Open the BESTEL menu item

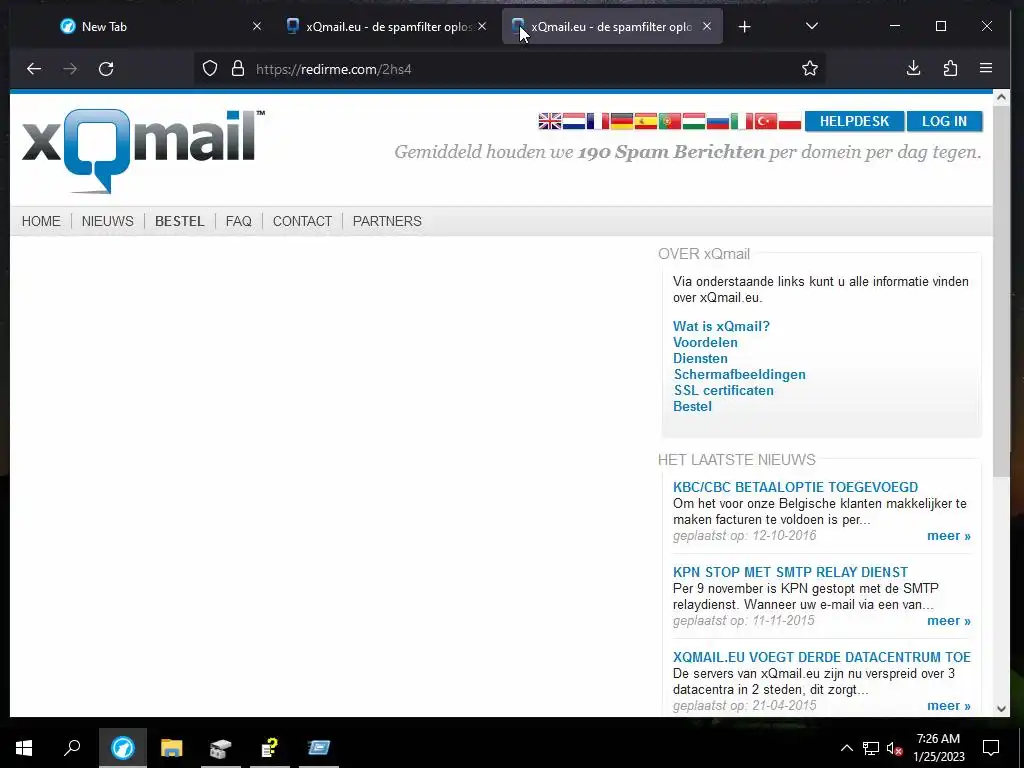tap(180, 221)
